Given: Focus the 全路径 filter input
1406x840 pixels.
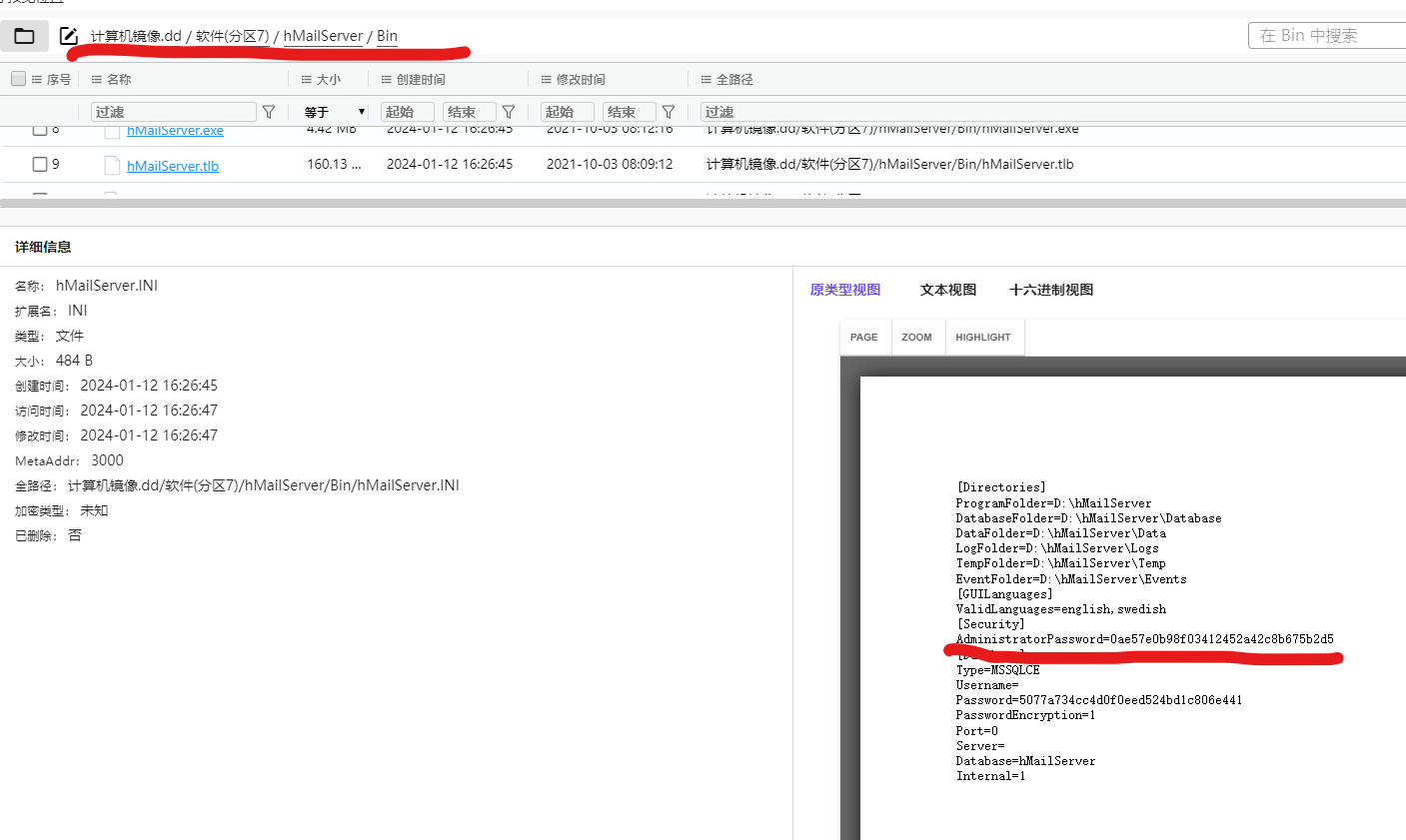Looking at the screenshot, I should (x=1053, y=112).
